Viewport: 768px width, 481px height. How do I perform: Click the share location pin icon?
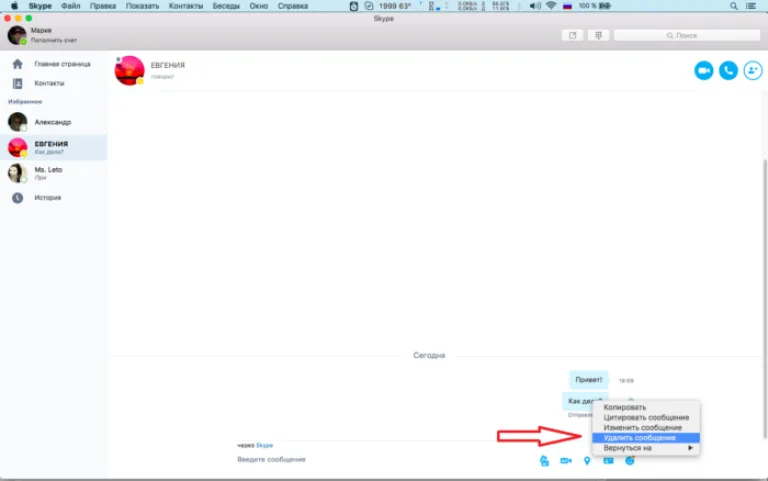tap(587, 461)
